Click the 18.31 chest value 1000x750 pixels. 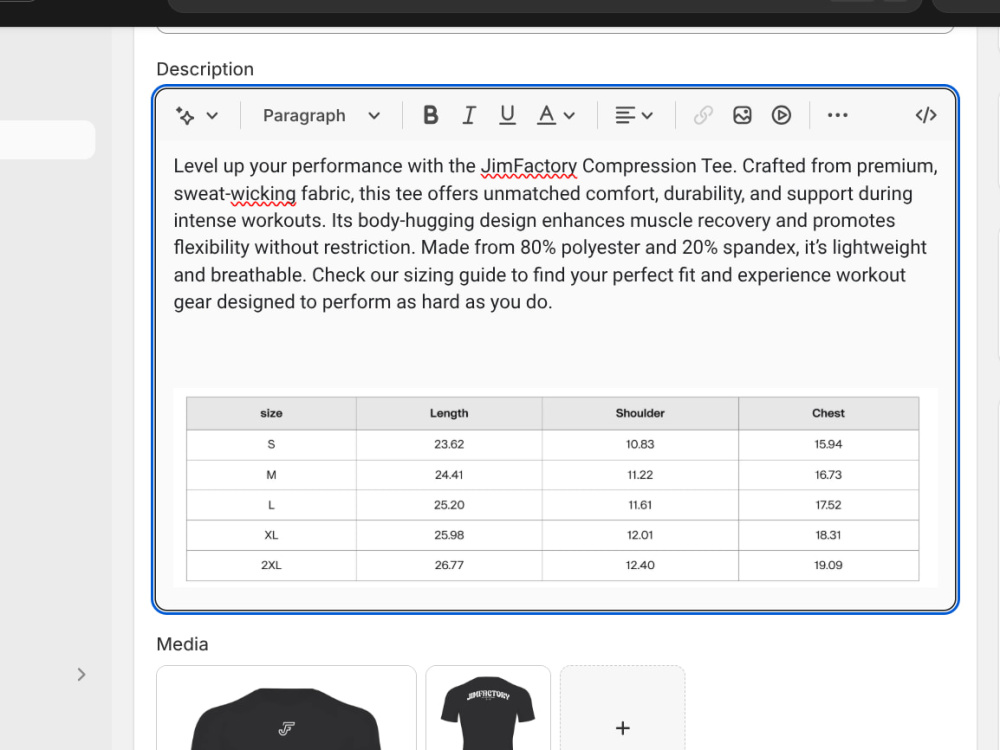coord(828,535)
